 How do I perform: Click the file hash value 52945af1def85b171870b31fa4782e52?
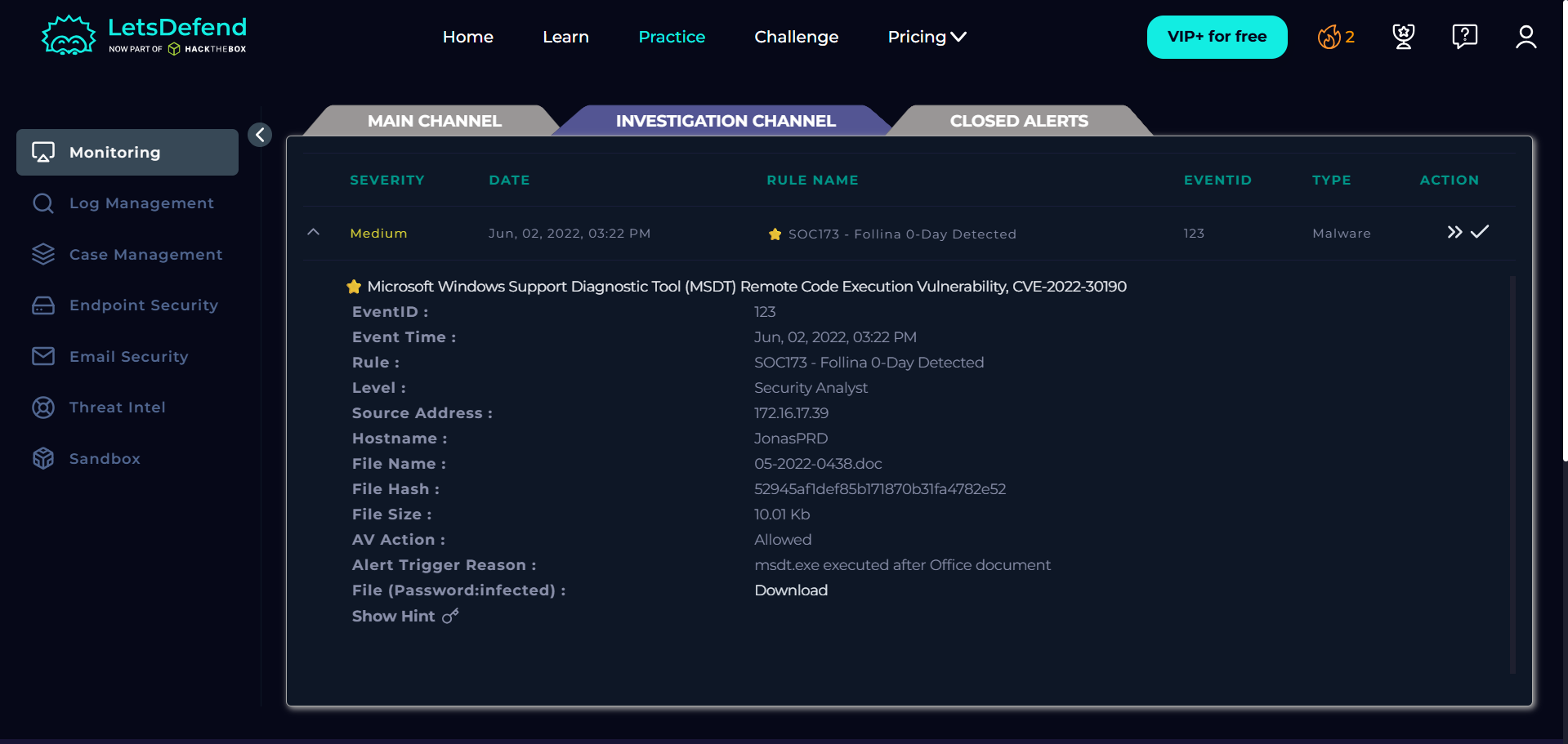click(x=880, y=489)
